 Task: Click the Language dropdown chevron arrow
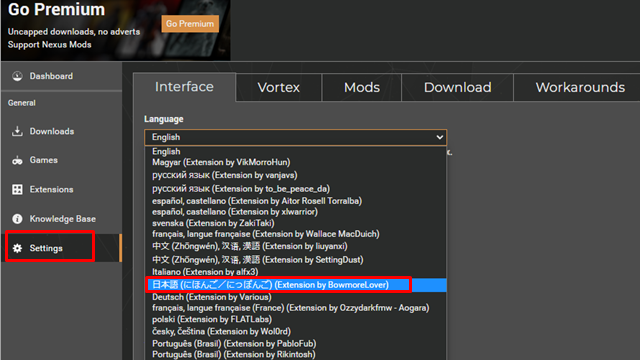(x=440, y=137)
